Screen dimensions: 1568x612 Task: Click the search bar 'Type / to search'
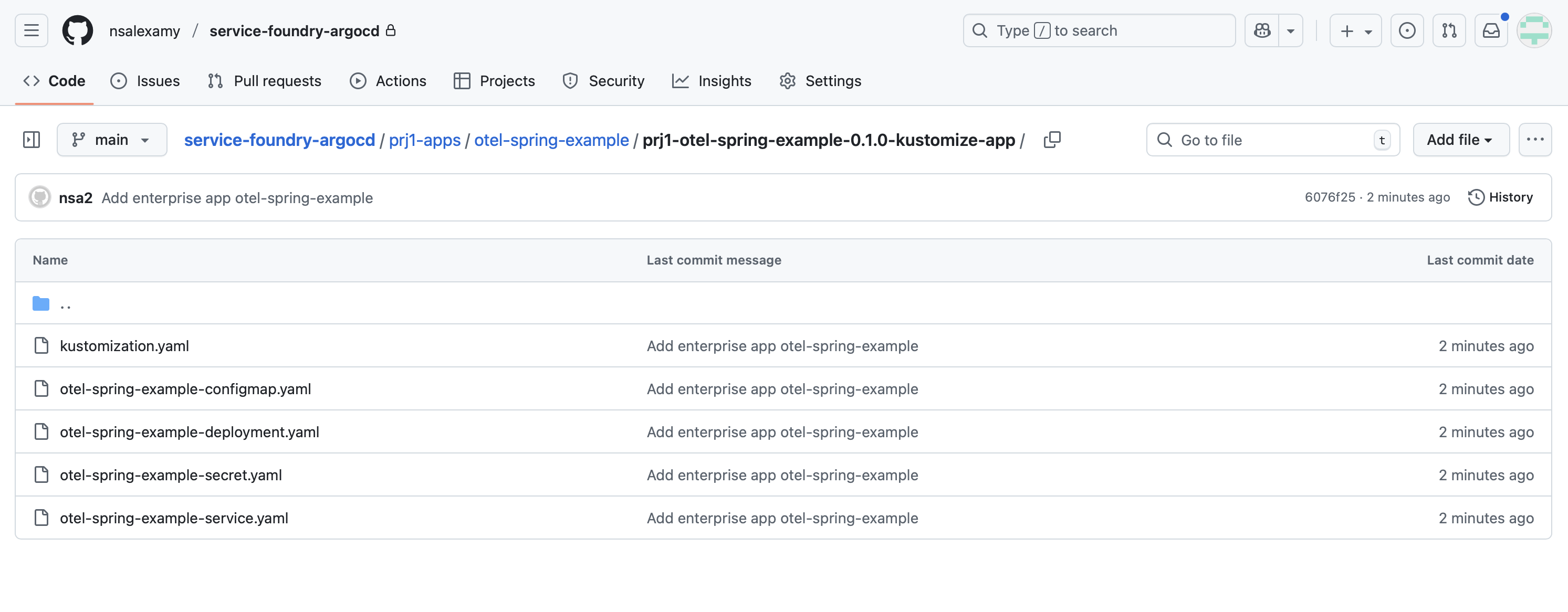tap(1099, 30)
